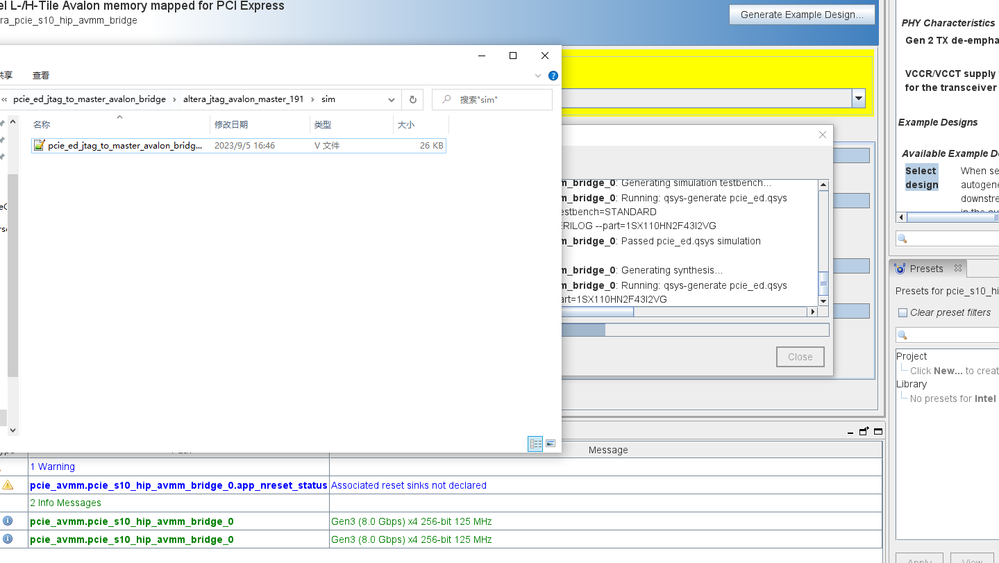Click the V file's notepad icon
This screenshot has height=563, width=999.
click(39, 145)
